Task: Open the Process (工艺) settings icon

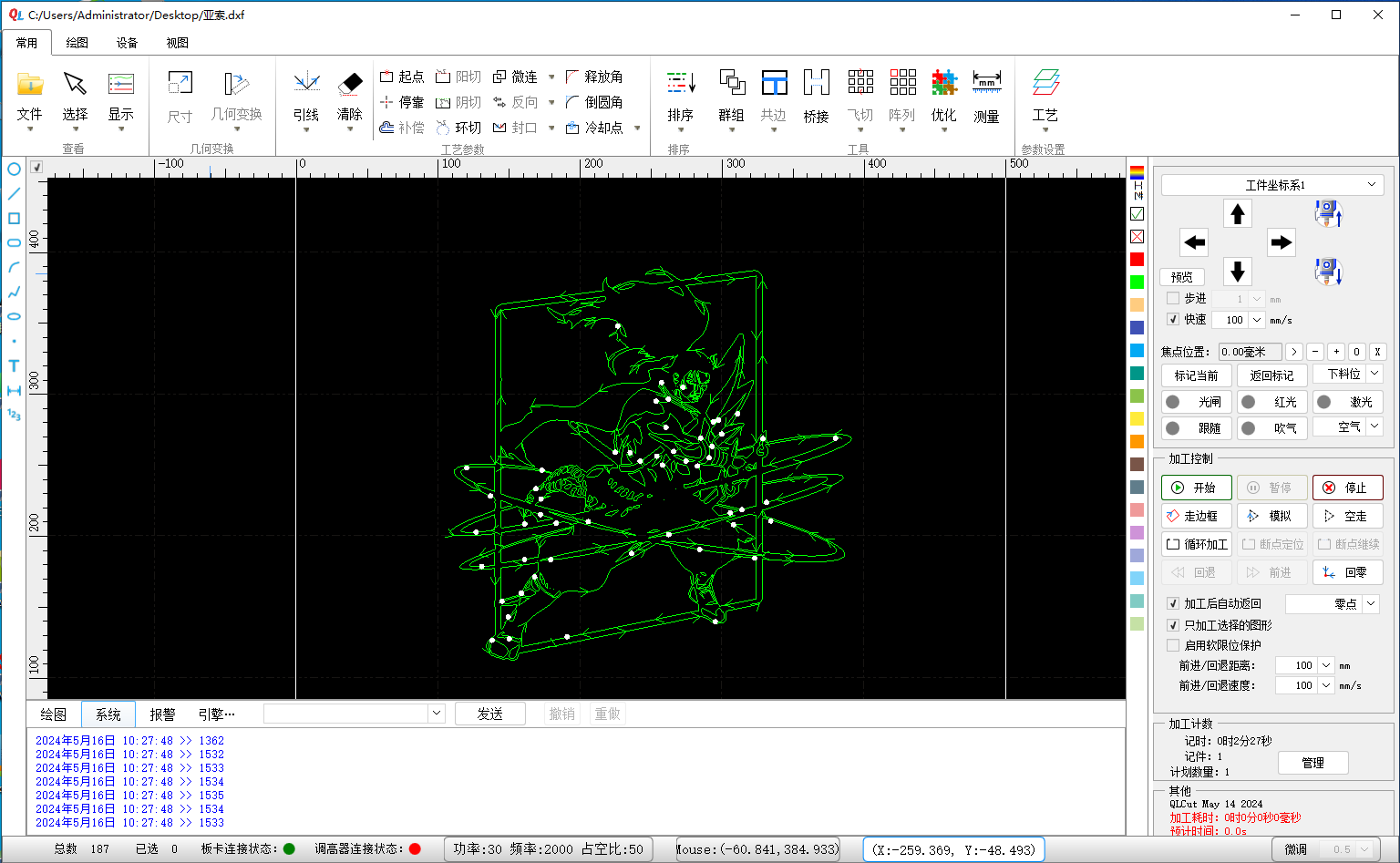Action: (1045, 84)
